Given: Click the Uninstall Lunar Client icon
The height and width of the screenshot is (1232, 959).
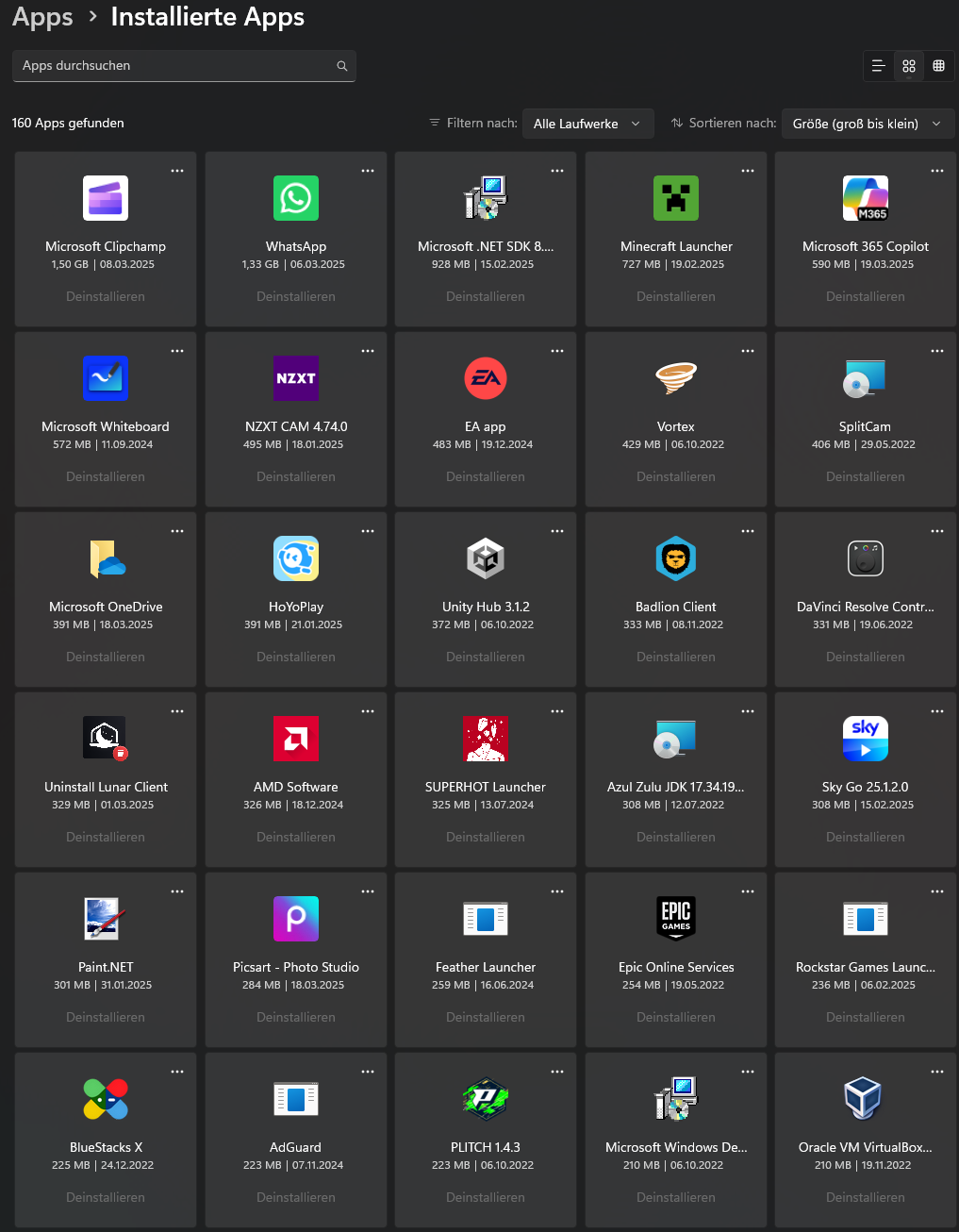Looking at the screenshot, I should pyautogui.click(x=106, y=739).
